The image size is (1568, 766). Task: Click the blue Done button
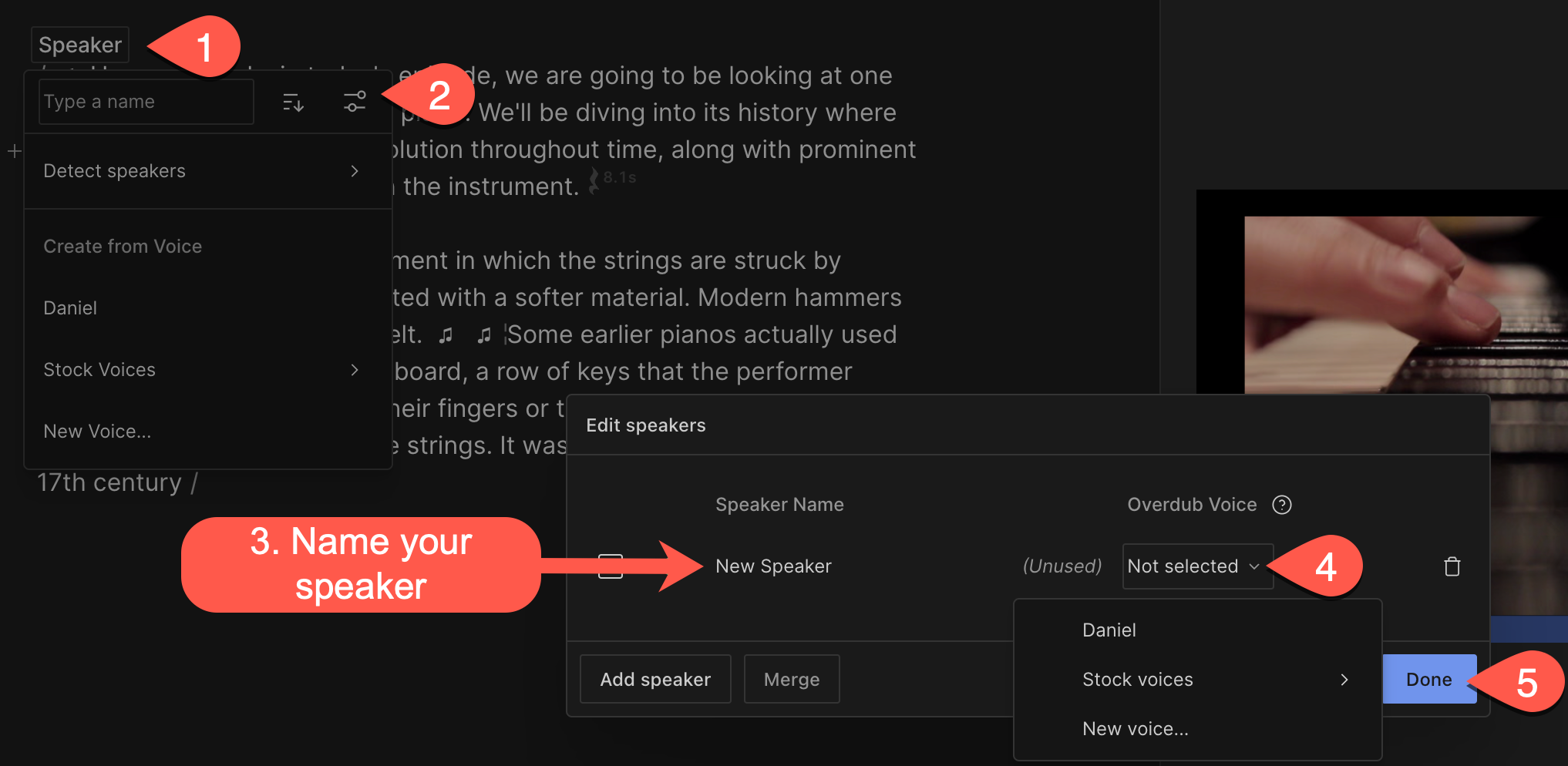point(1429,679)
